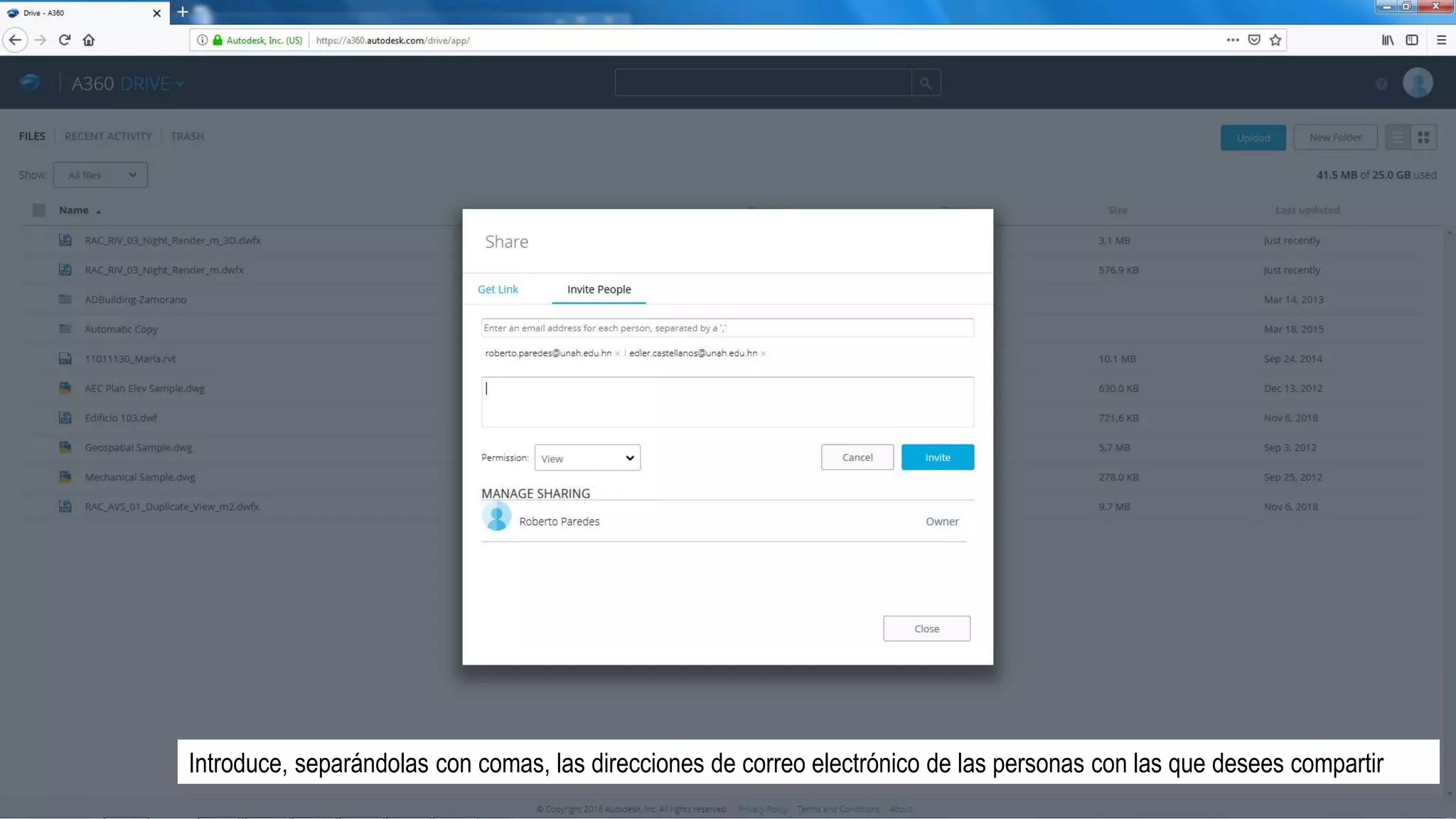Screen dimensions: 1456x819
Task: Close the Drive - A360 tab
Action: [x=156, y=13]
